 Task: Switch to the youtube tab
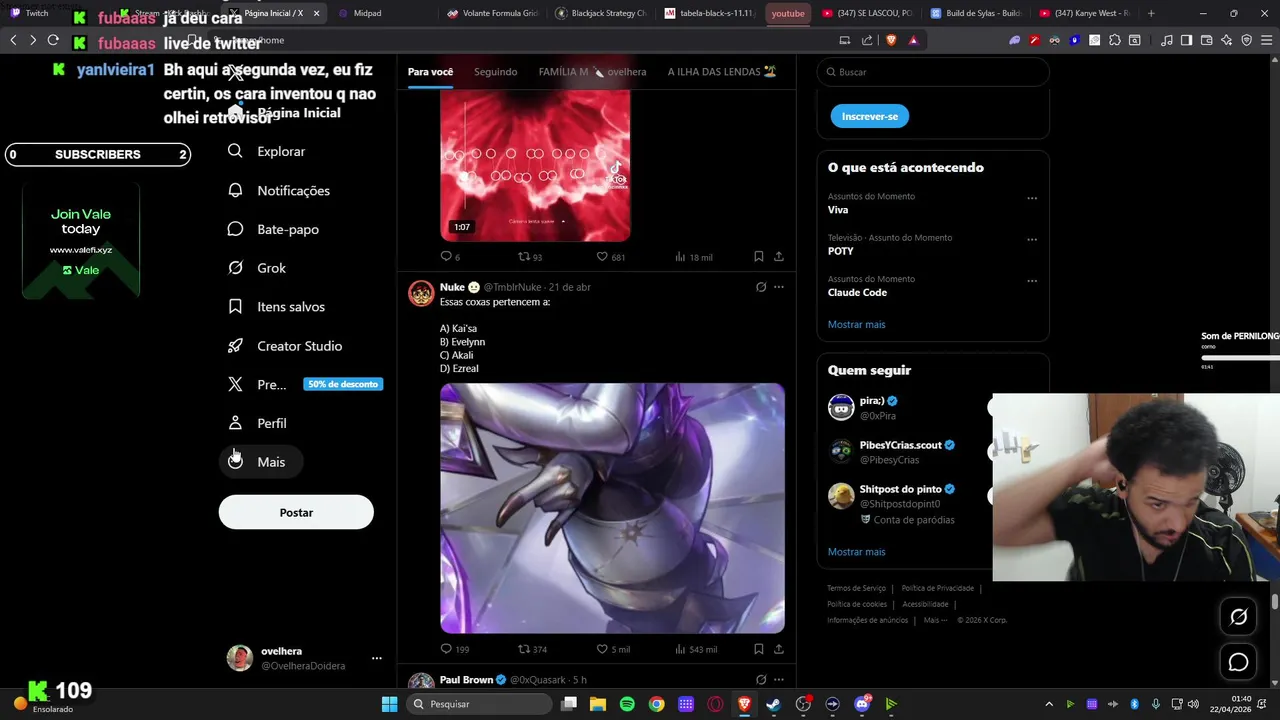pos(788,13)
